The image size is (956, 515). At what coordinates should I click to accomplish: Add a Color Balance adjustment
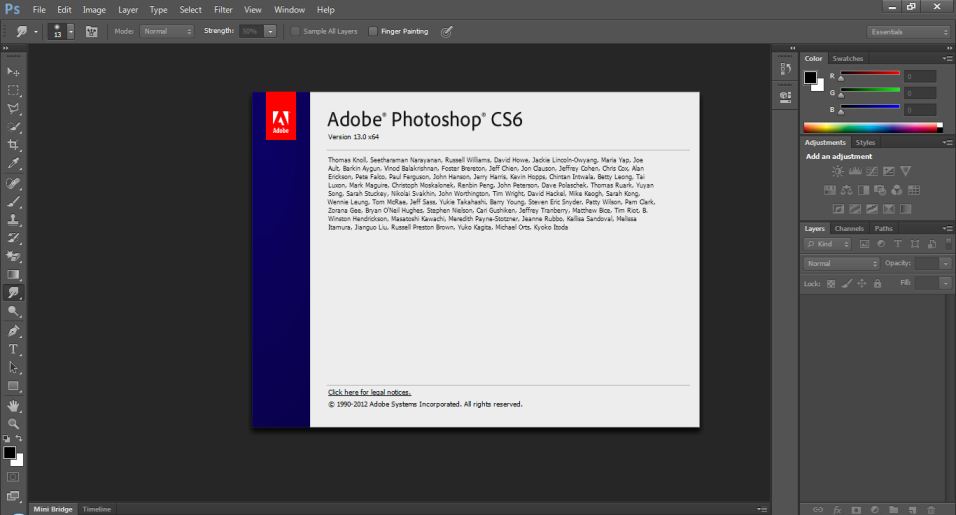(x=846, y=190)
